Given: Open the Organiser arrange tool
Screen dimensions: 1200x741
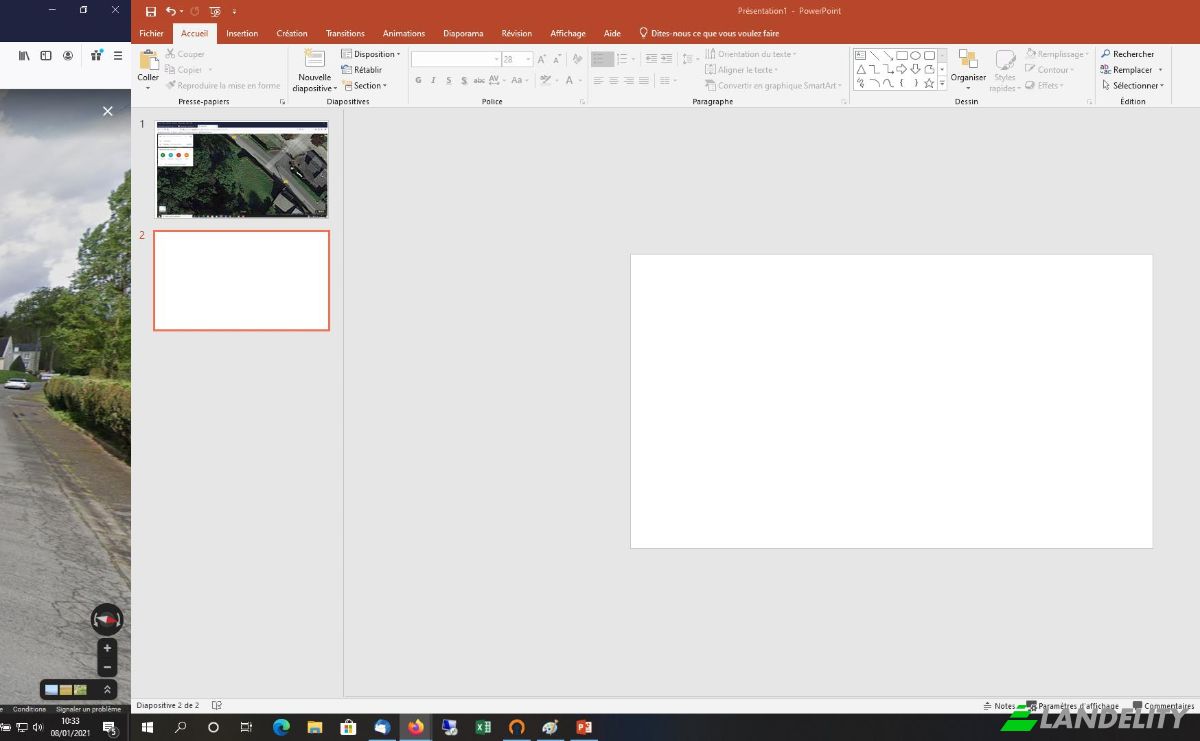Looking at the screenshot, I should click(968, 69).
